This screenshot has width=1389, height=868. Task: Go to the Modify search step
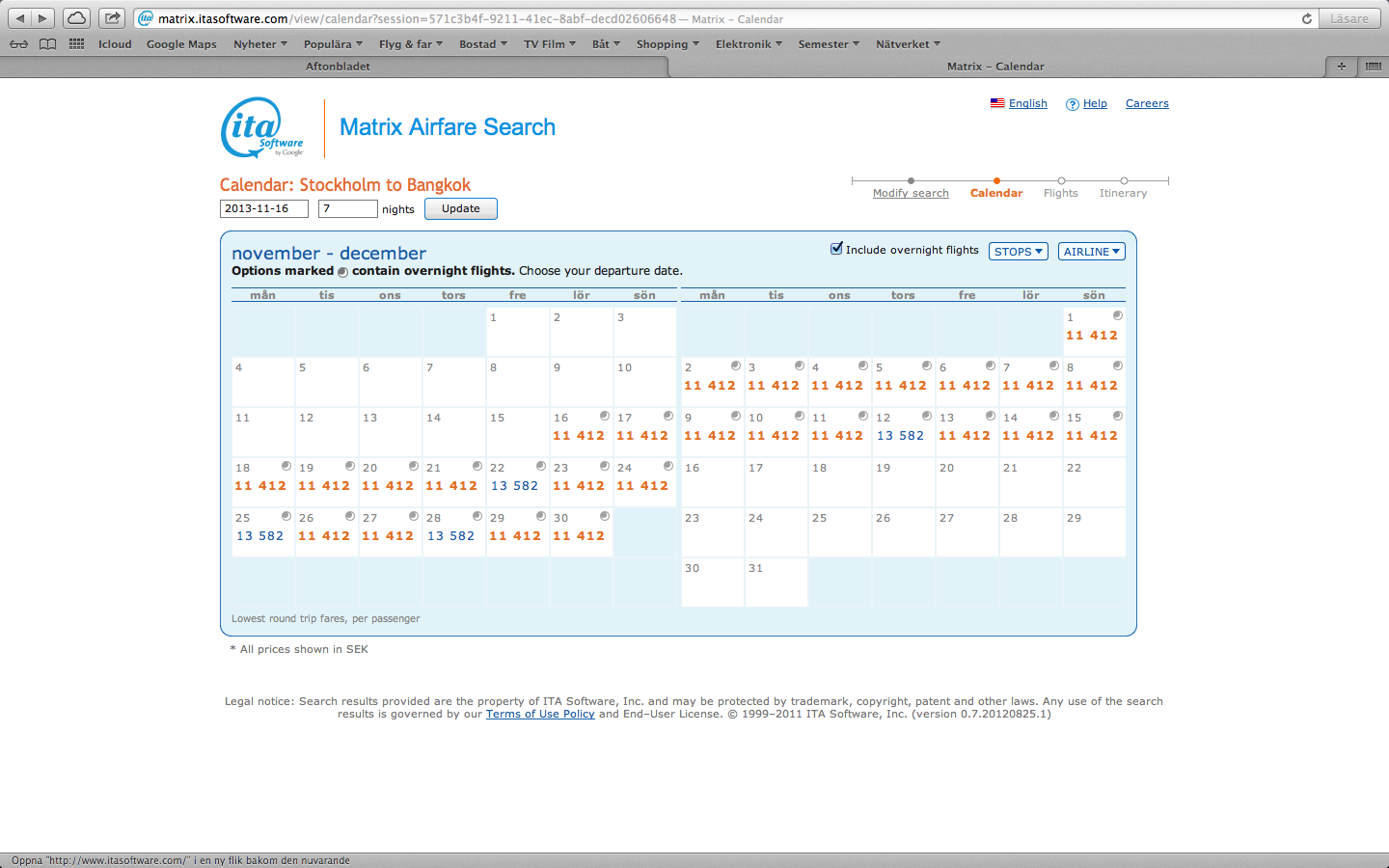tap(911, 193)
